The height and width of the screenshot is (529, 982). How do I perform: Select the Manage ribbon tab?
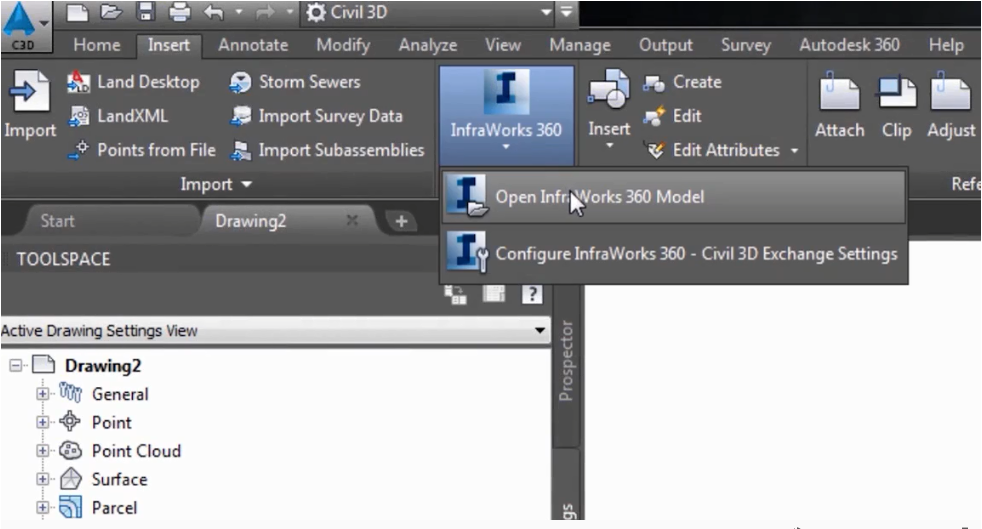[x=580, y=45]
